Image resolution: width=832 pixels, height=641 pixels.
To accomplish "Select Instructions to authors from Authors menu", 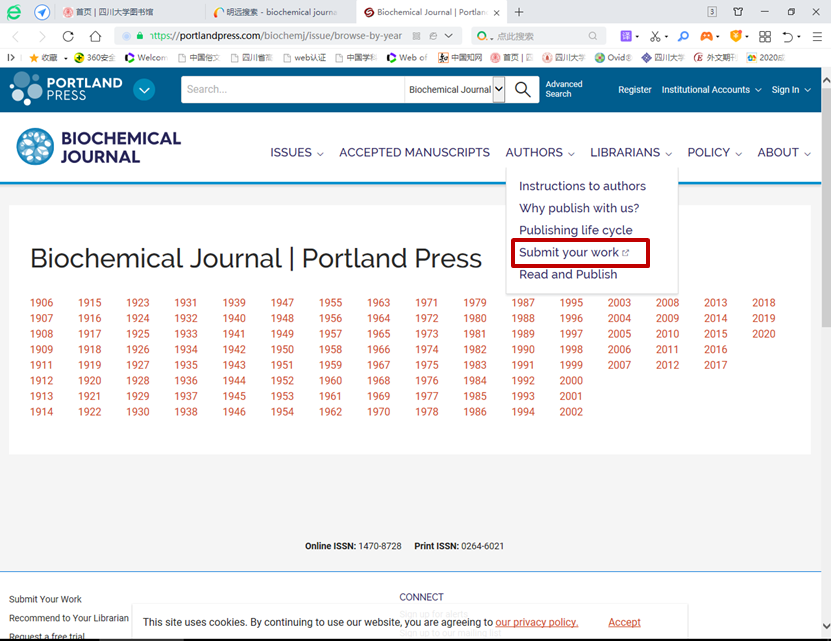I will pos(582,186).
